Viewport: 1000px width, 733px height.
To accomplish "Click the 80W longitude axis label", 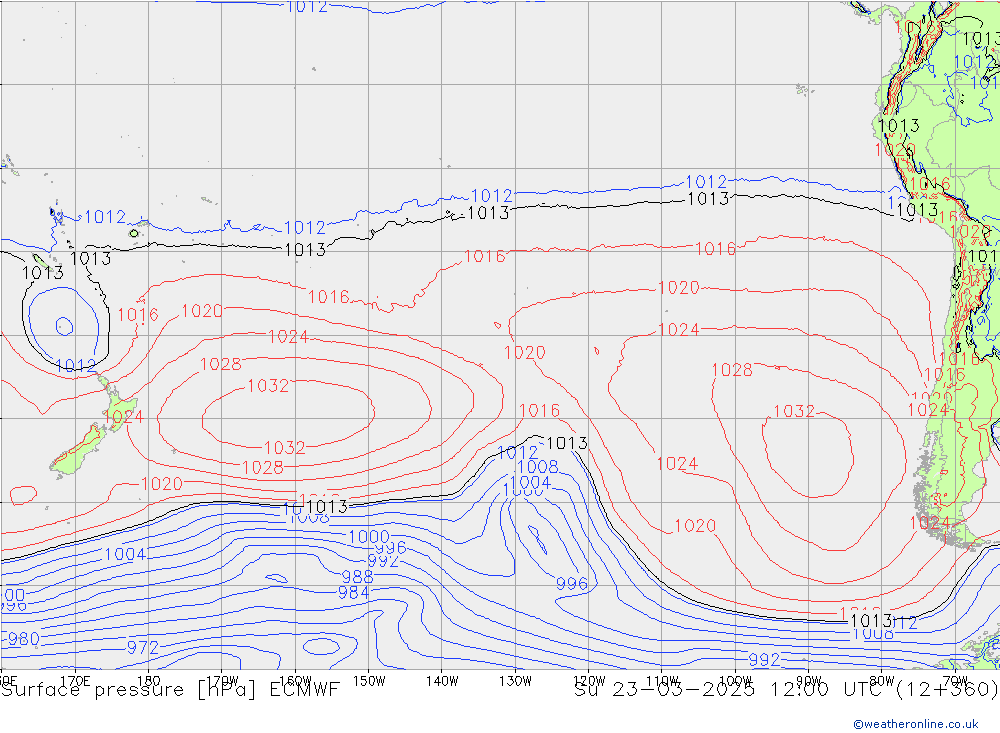I will [x=882, y=681].
